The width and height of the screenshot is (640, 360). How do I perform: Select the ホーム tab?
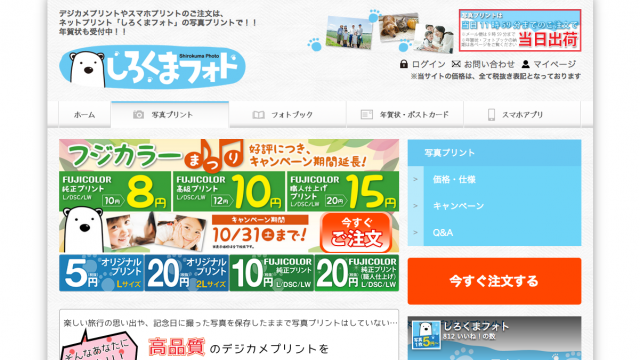click(84, 115)
